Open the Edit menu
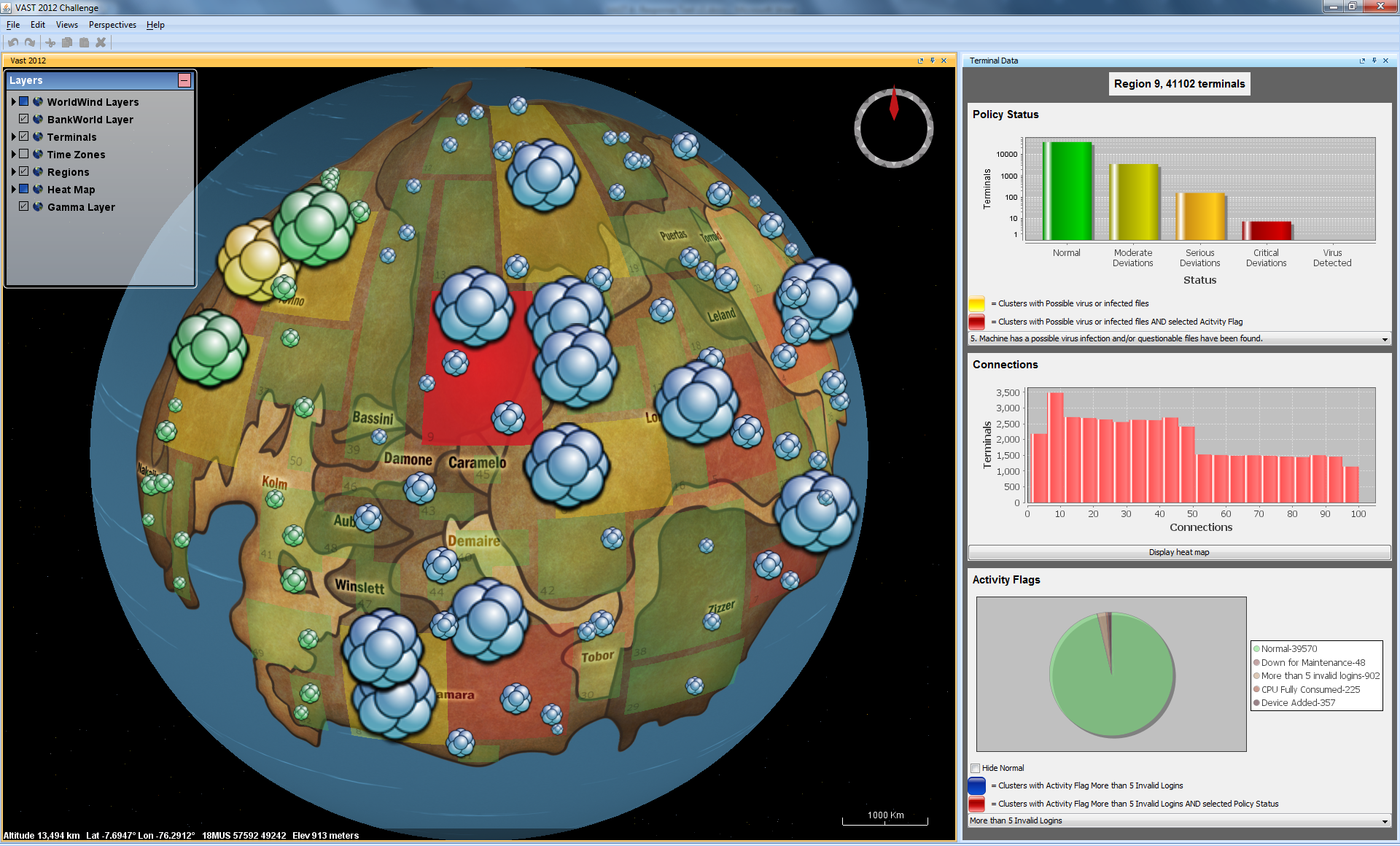Screen dimensions: 1400x846 pyautogui.click(x=38, y=25)
